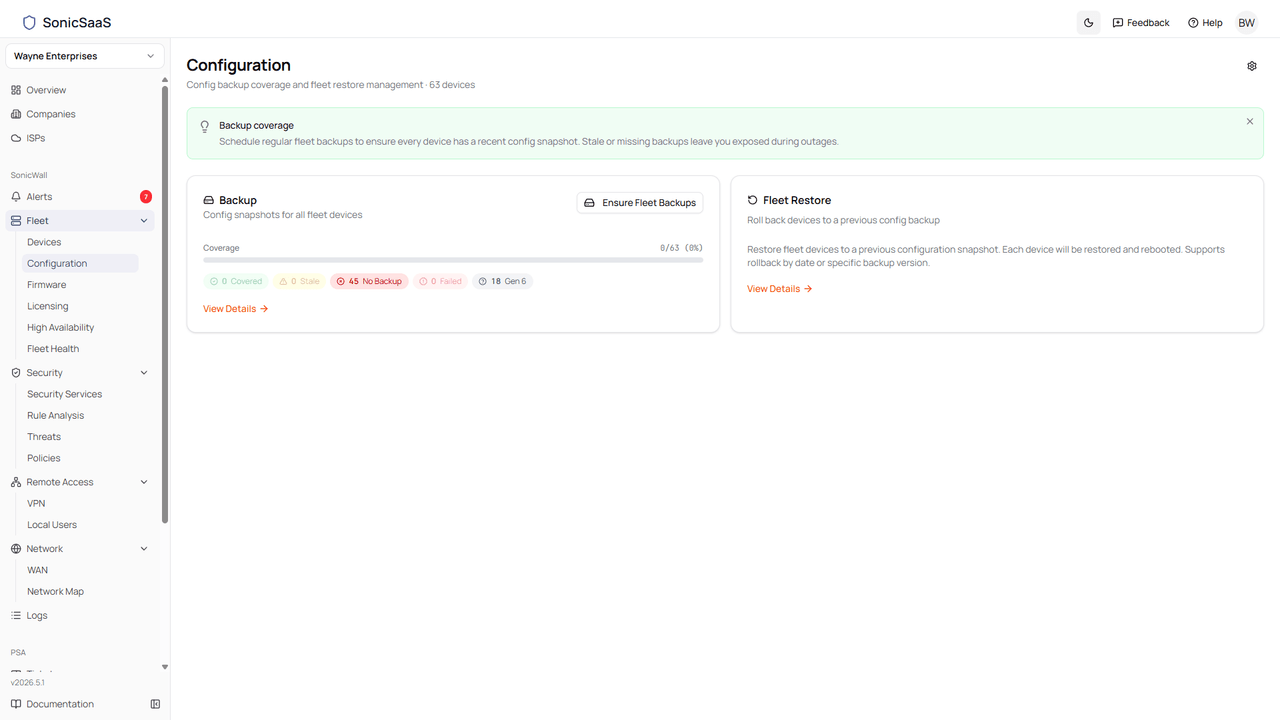Collapse the Remote Access section chevron

tap(144, 482)
